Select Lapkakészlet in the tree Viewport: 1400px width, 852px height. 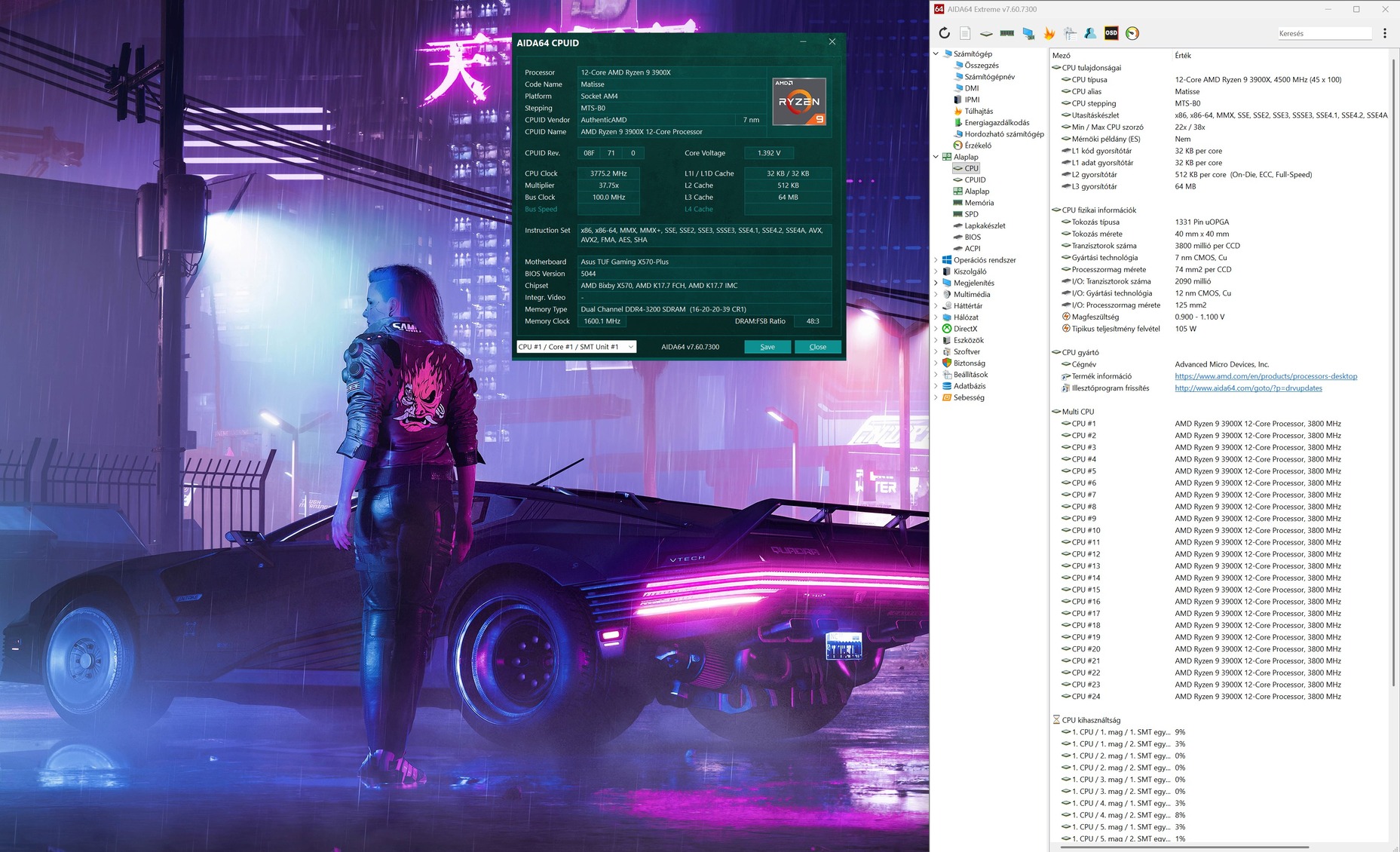click(x=985, y=225)
